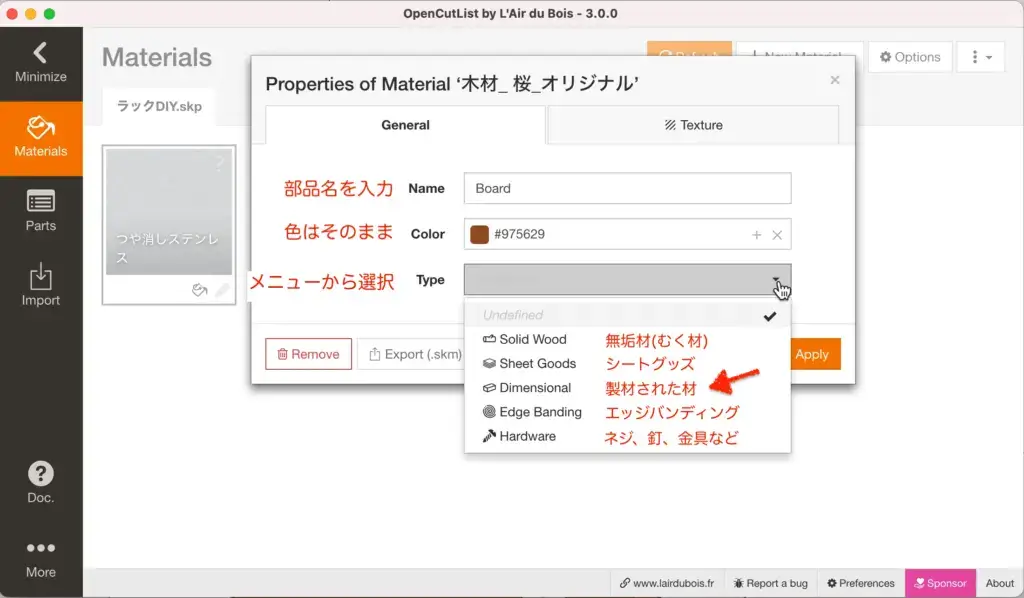
Task: Click the brown color swatch #975629
Action: [479, 234]
